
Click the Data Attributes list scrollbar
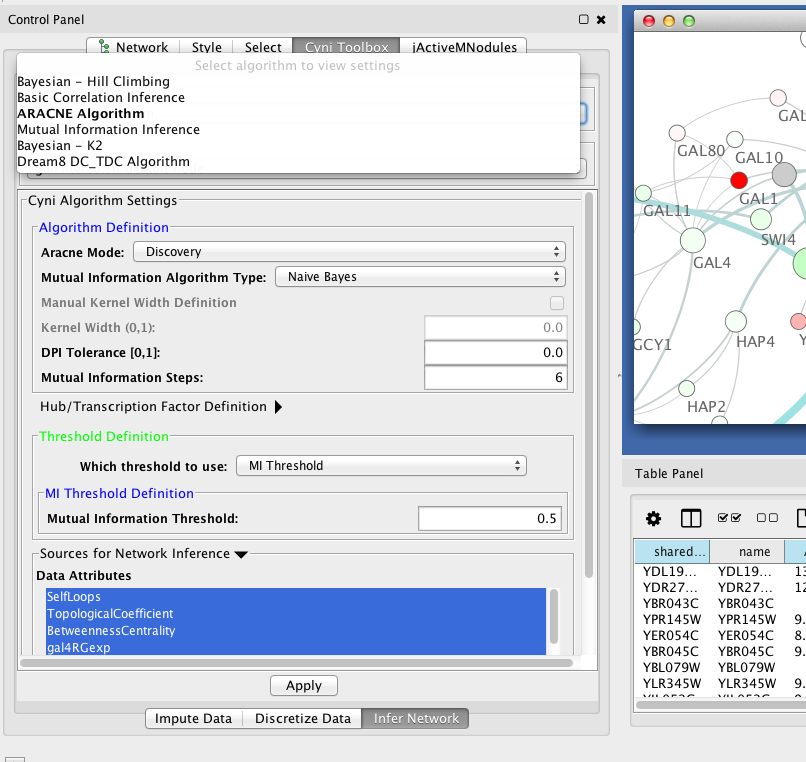point(553,618)
